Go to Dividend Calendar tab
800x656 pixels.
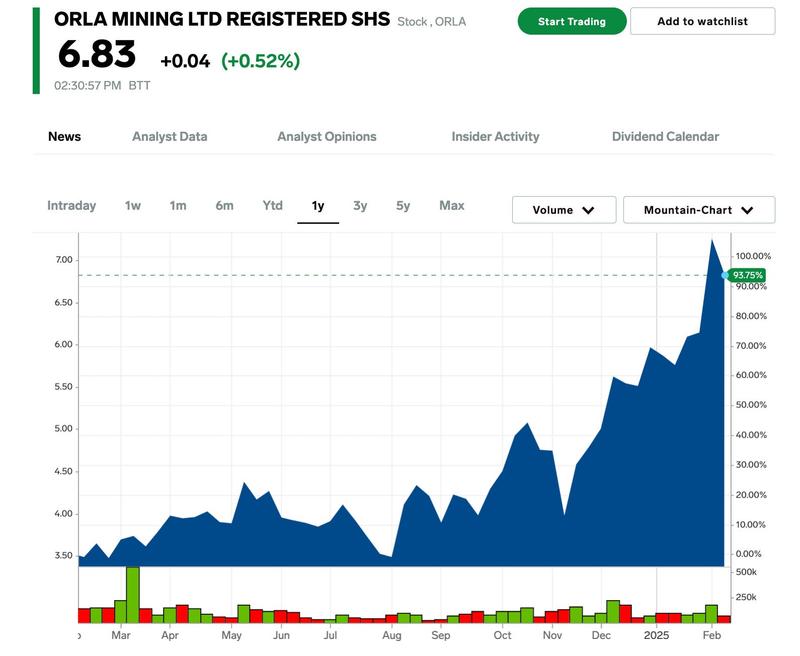click(x=665, y=136)
